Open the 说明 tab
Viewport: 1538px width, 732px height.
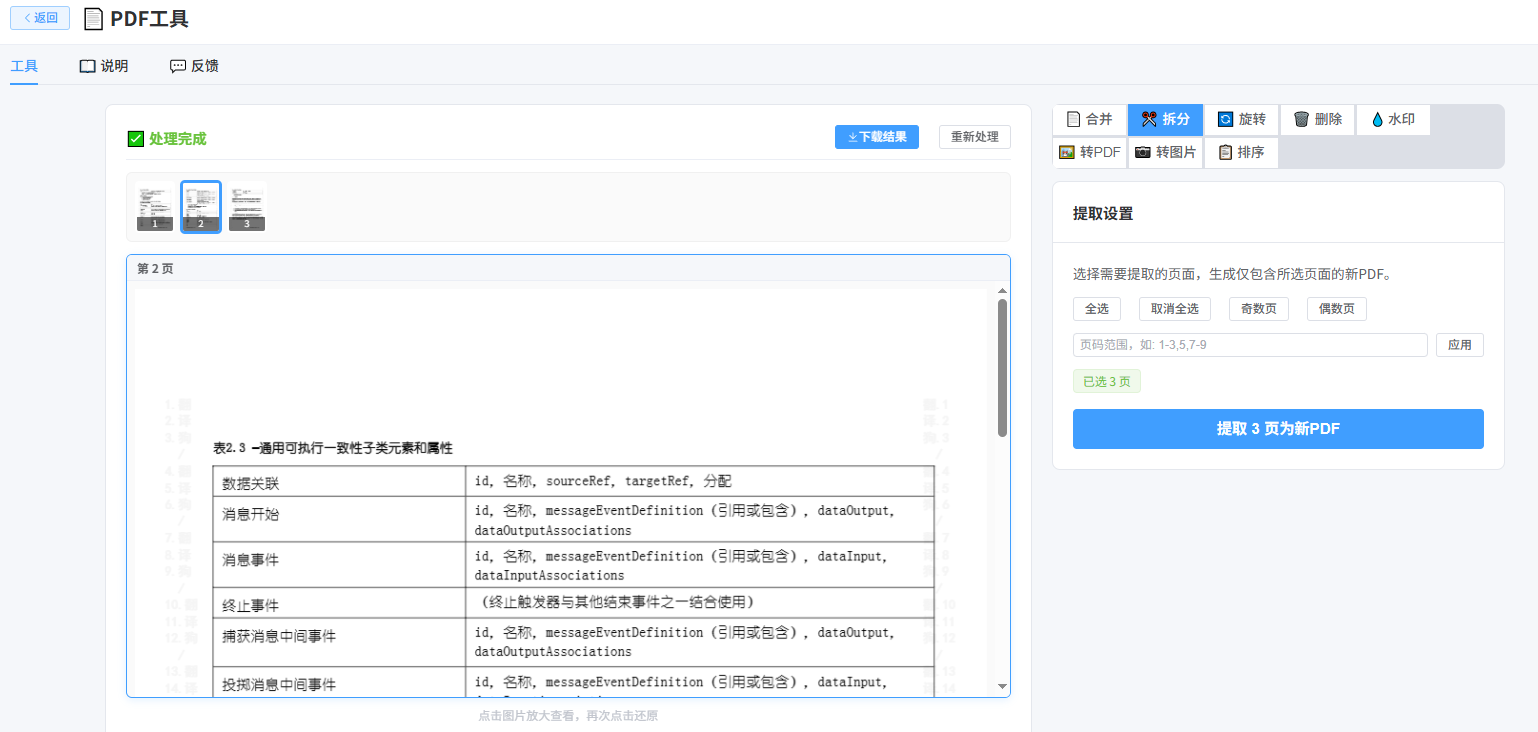(x=104, y=66)
